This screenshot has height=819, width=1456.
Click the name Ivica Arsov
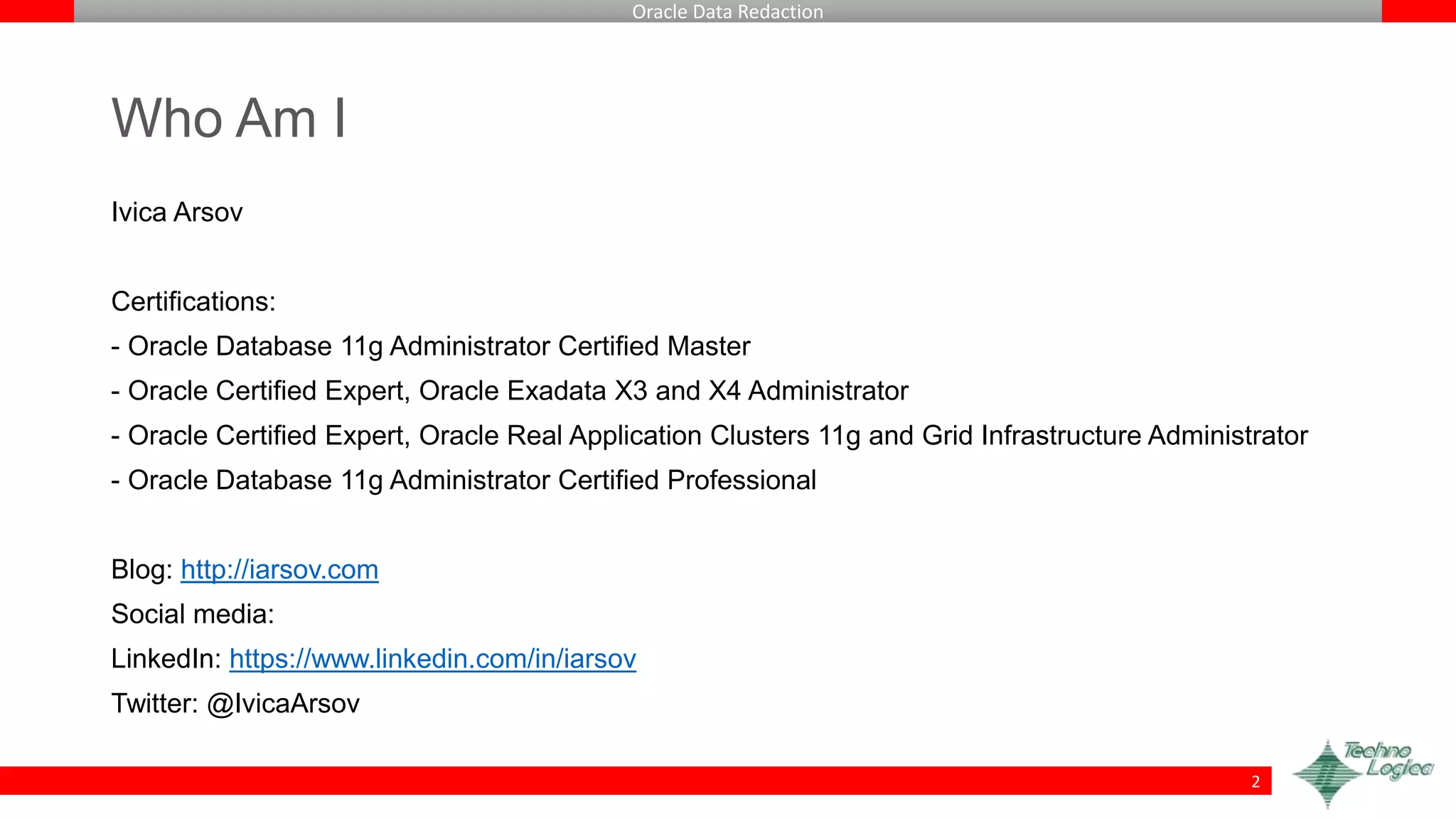click(177, 213)
